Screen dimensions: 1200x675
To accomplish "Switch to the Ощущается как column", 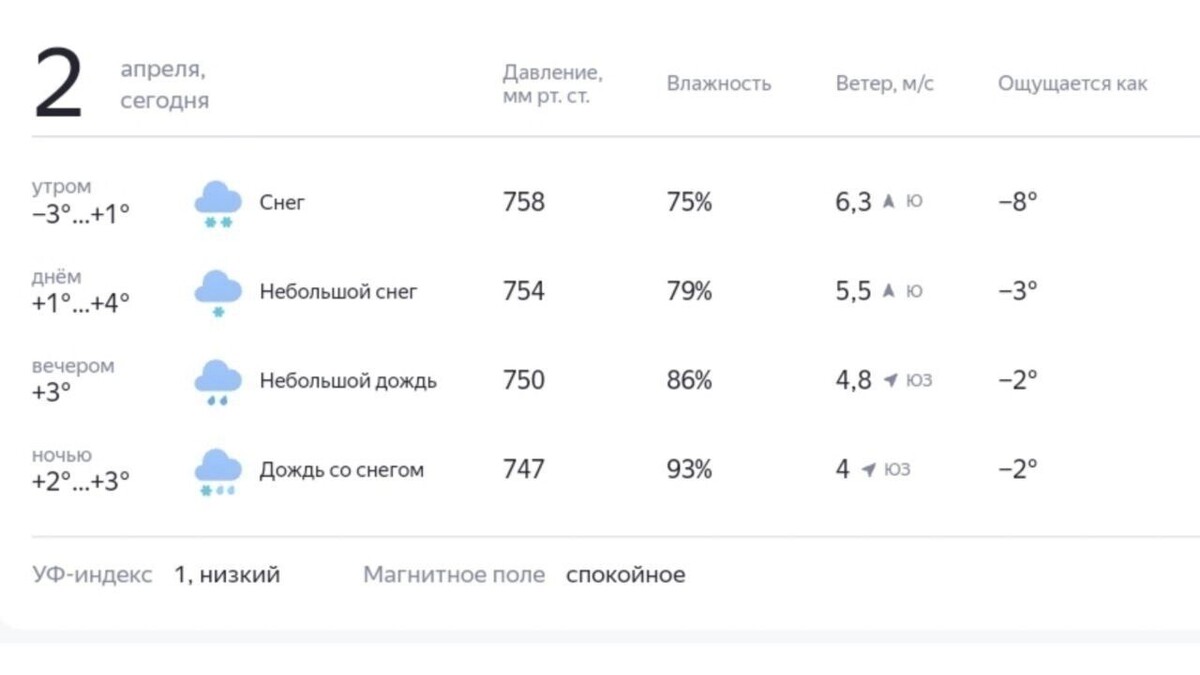I will click(1073, 83).
